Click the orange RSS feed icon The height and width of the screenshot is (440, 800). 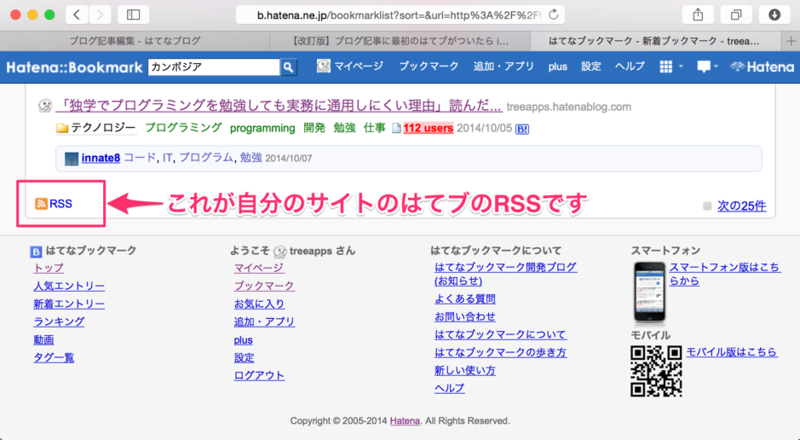coord(41,204)
